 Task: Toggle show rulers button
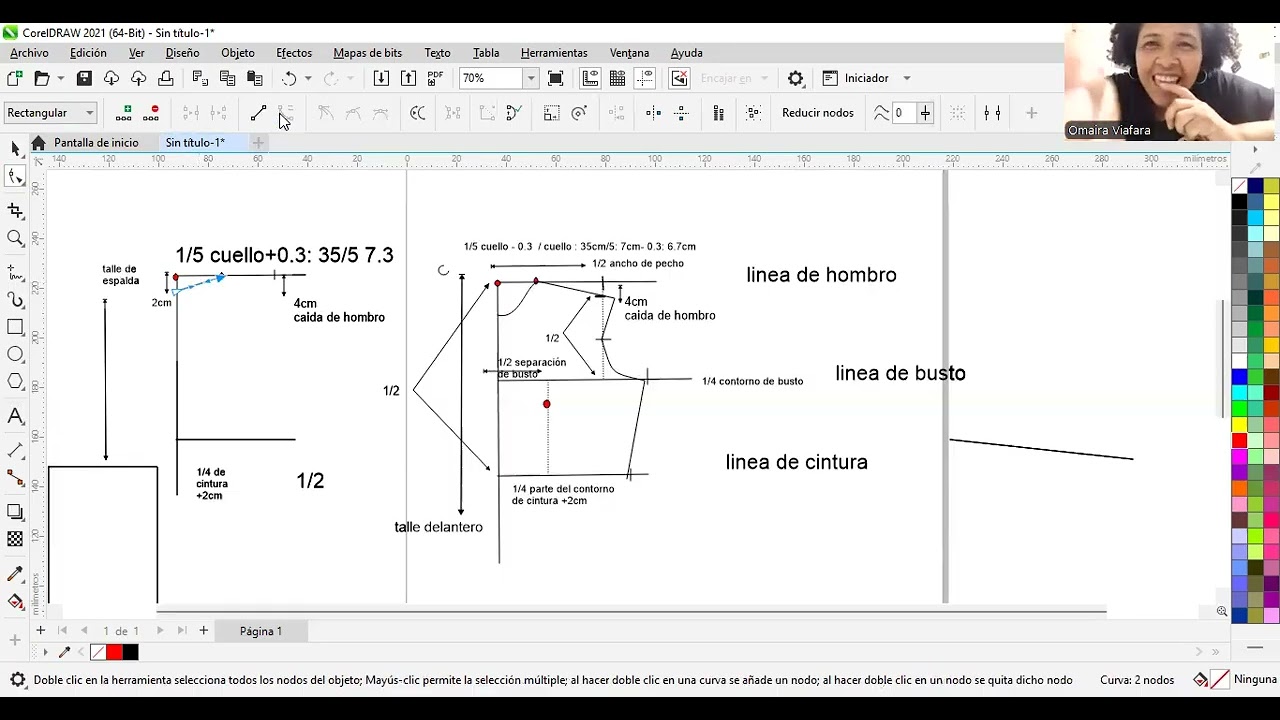click(x=590, y=78)
